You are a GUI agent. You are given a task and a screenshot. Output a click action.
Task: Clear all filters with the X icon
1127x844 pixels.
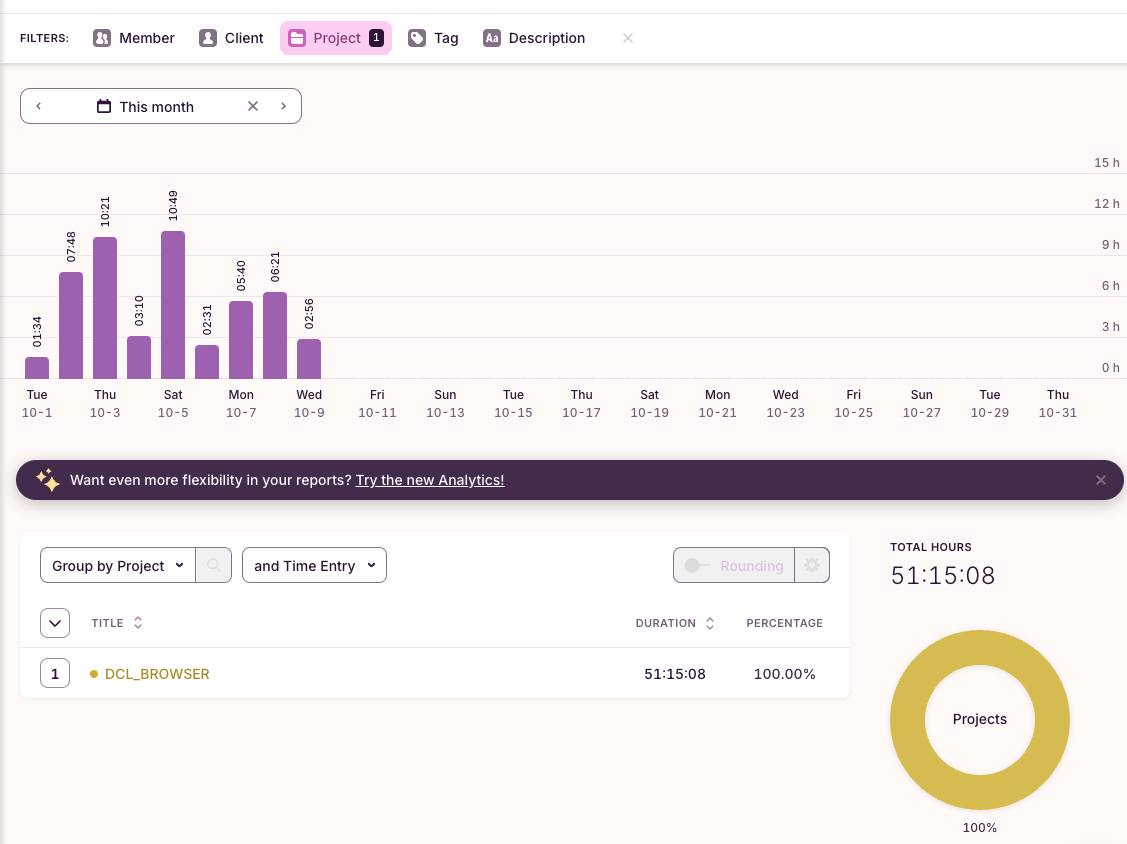(x=627, y=38)
